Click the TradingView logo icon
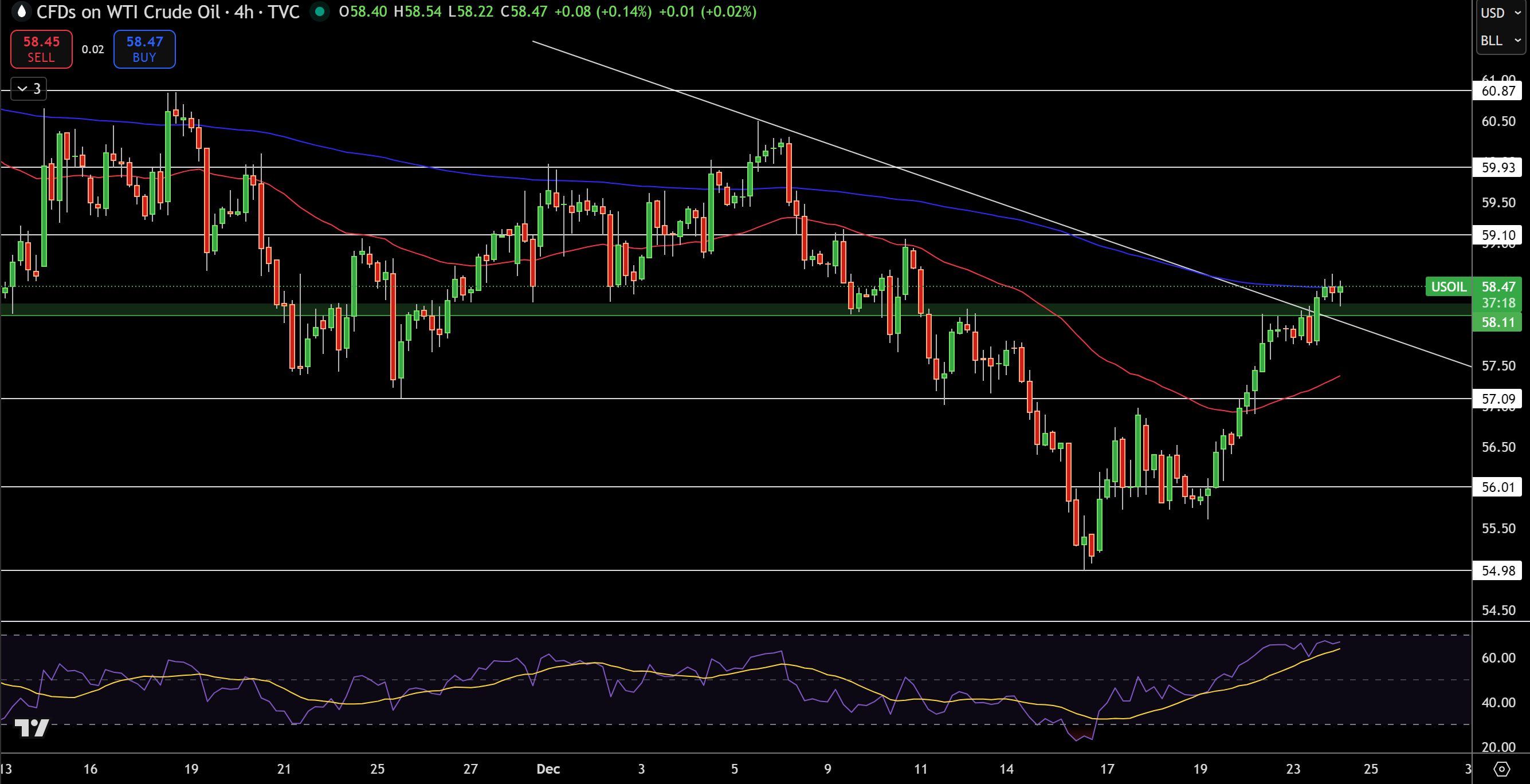 click(31, 728)
